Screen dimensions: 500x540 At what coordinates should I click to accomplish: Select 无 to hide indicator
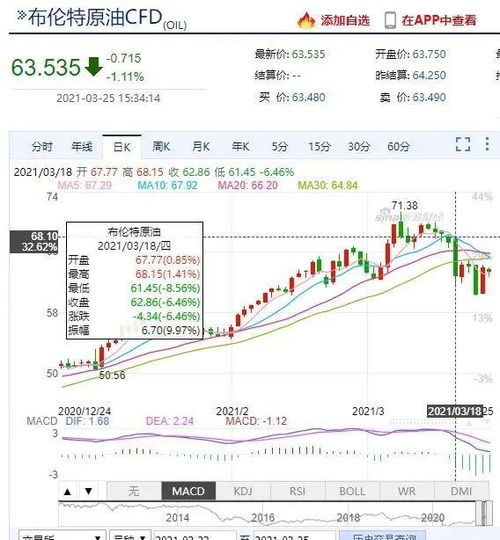134,491
